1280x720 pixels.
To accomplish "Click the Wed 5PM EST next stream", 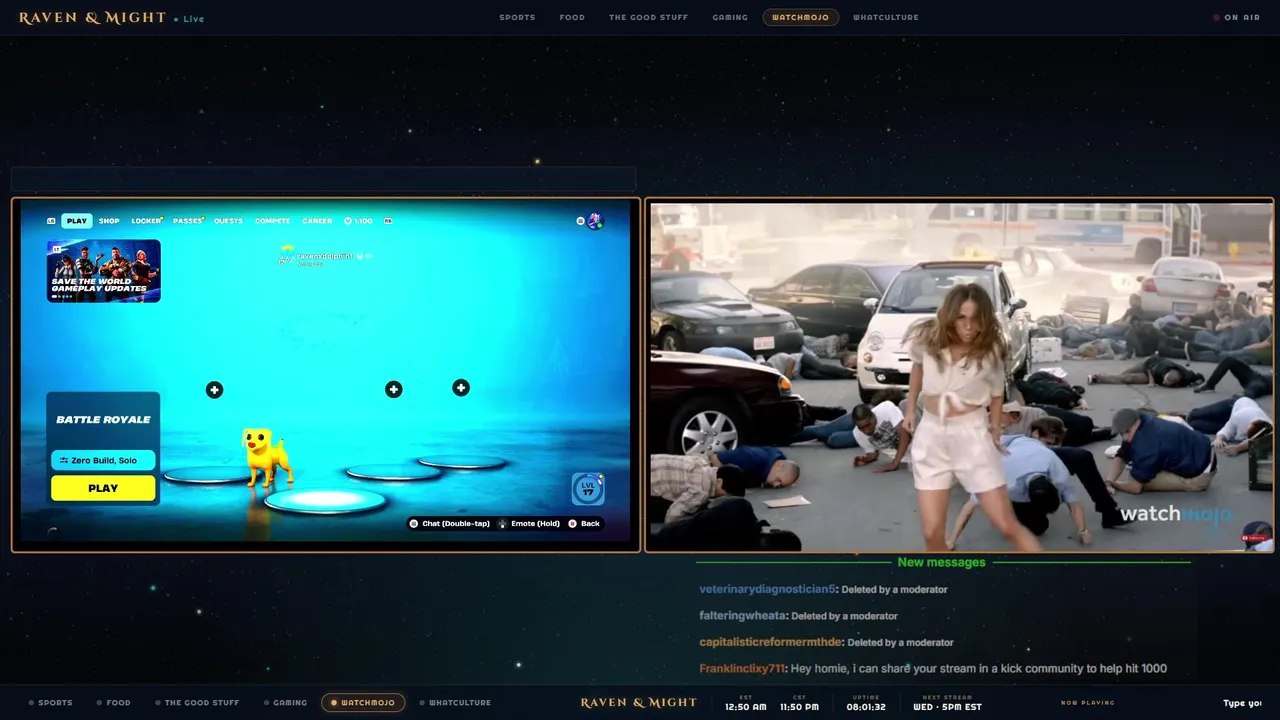I will coord(947,704).
